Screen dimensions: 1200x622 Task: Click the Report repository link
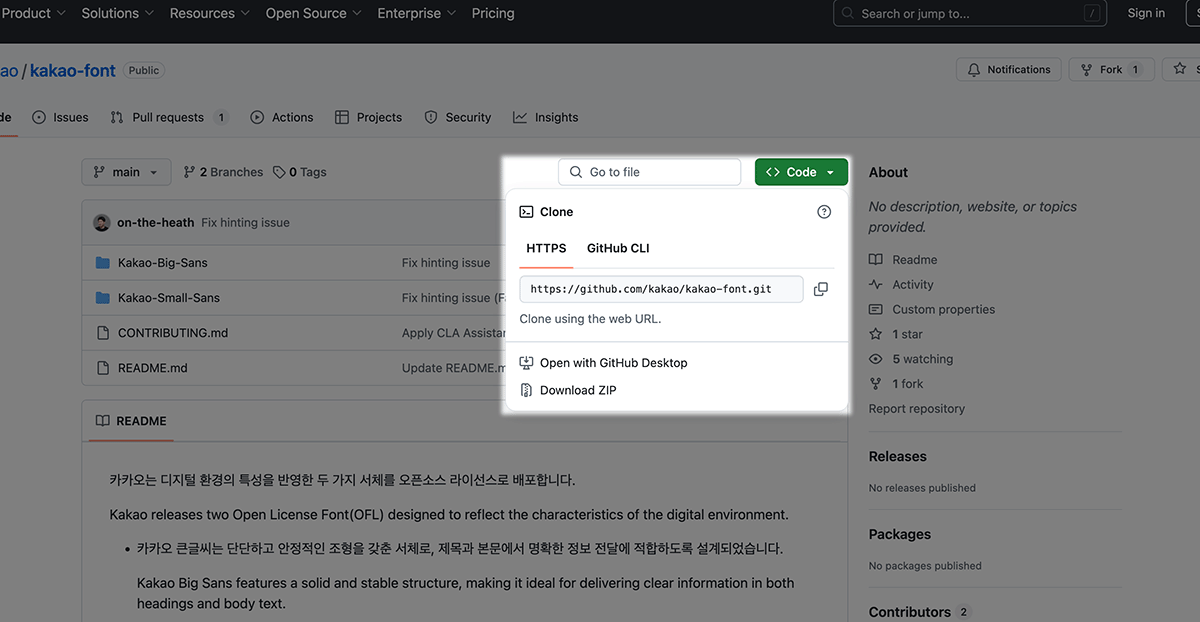tap(917, 409)
